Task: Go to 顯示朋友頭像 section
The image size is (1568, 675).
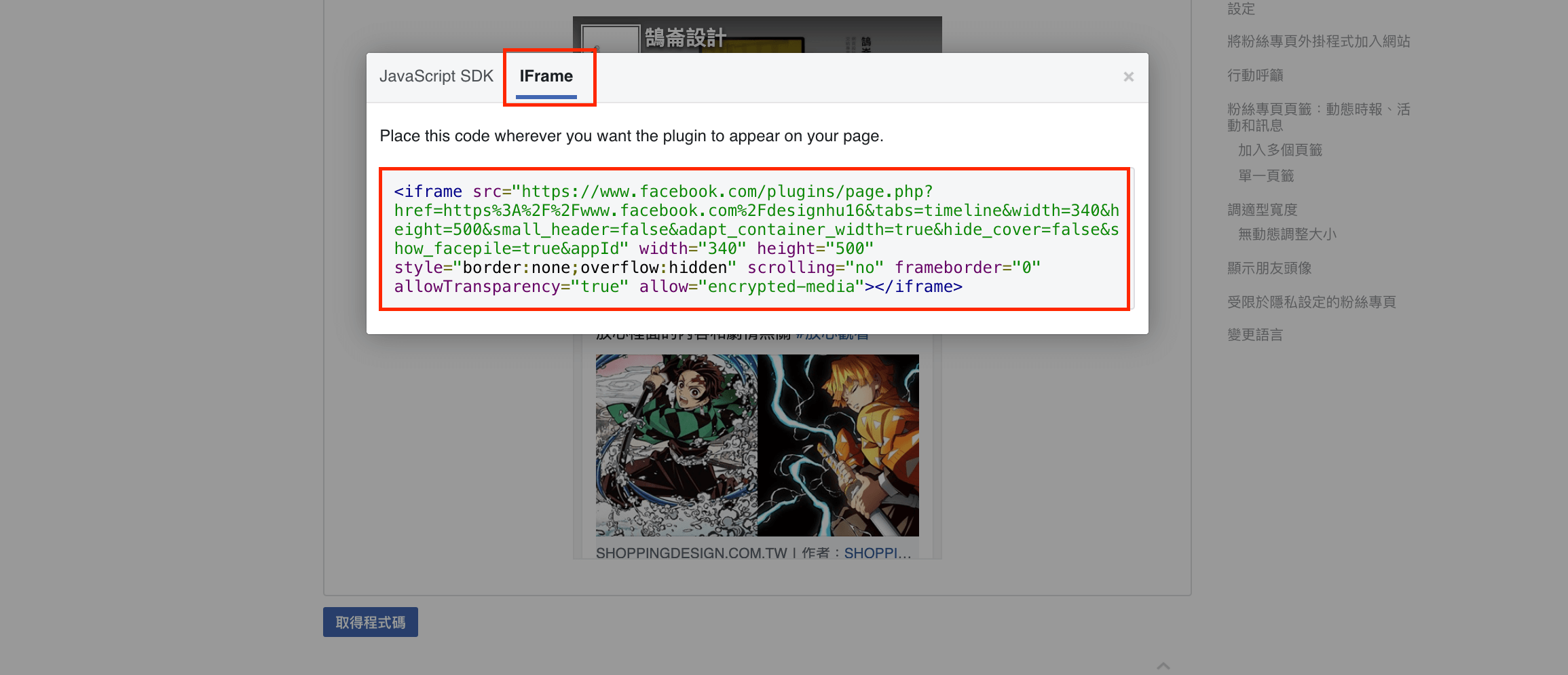Action: pos(1269,268)
